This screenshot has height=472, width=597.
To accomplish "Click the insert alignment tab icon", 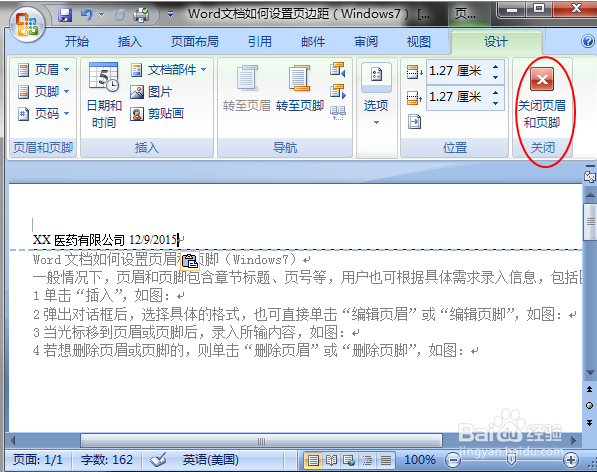I will point(414,122).
